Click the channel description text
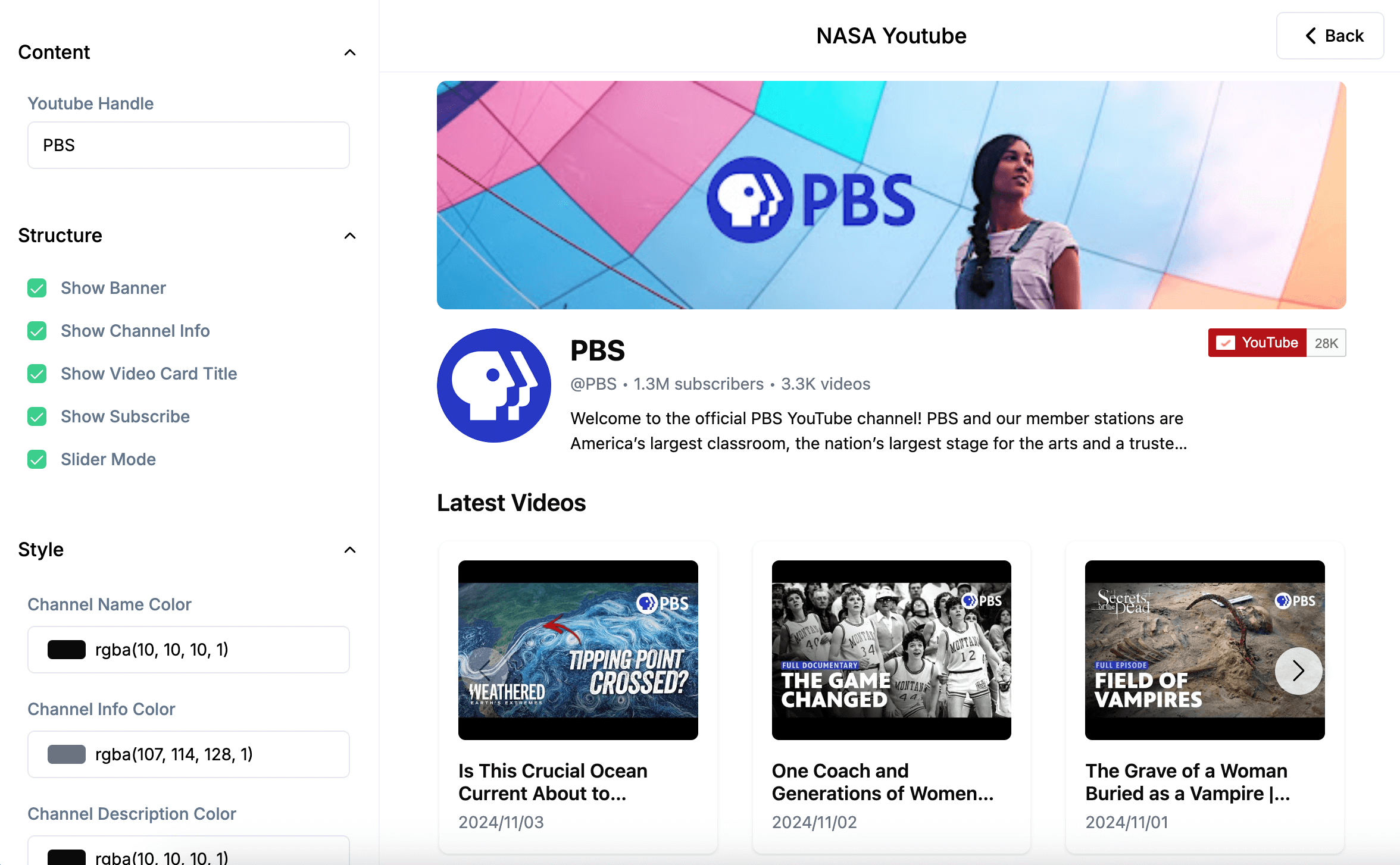This screenshot has width=1400, height=865. [x=879, y=431]
